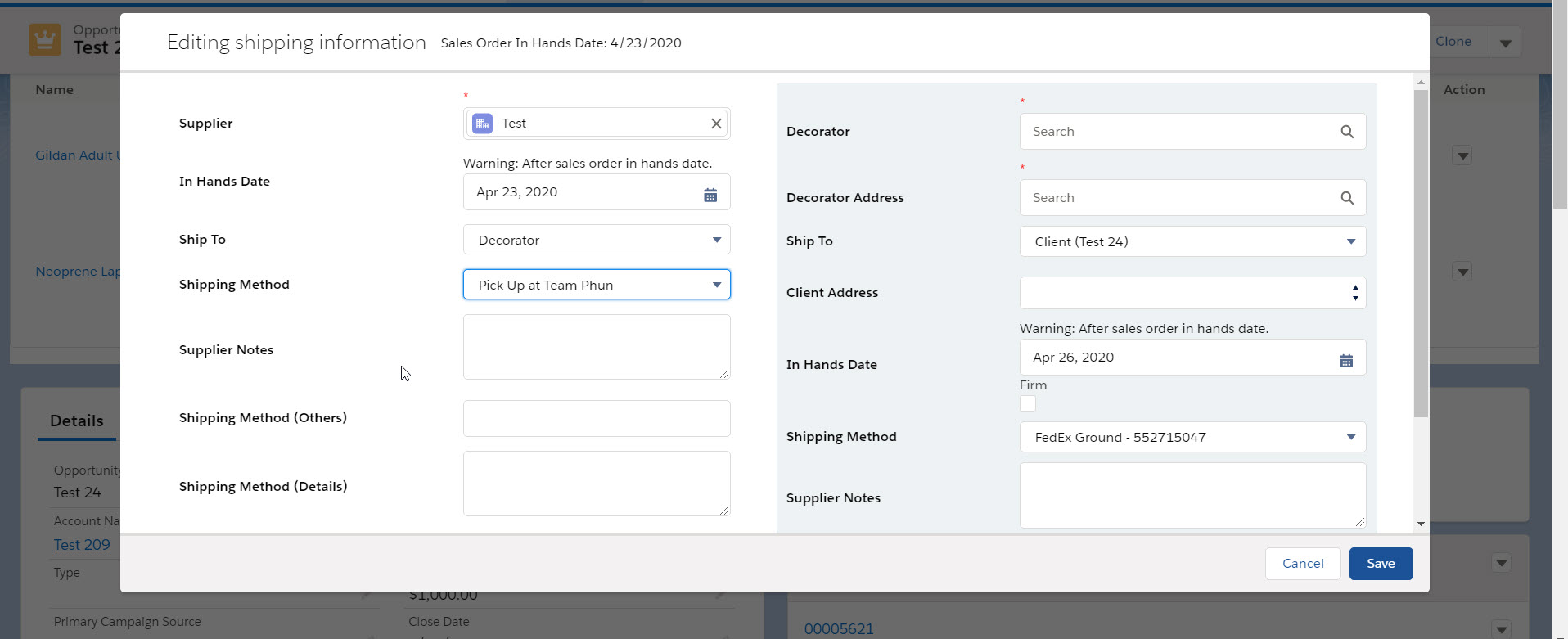The height and width of the screenshot is (639, 1568).
Task: Click search icon in Decorator Address field
Action: click(x=1347, y=198)
